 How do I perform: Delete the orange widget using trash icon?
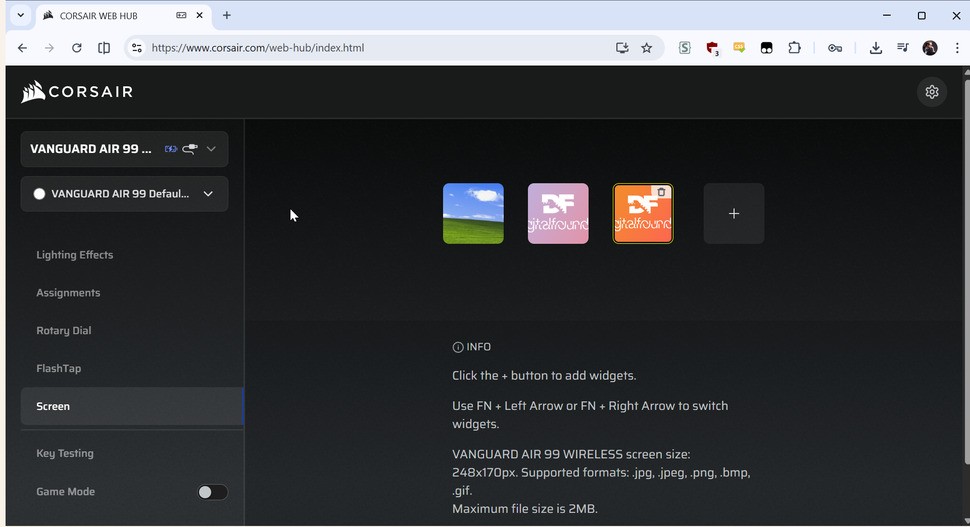click(x=661, y=192)
